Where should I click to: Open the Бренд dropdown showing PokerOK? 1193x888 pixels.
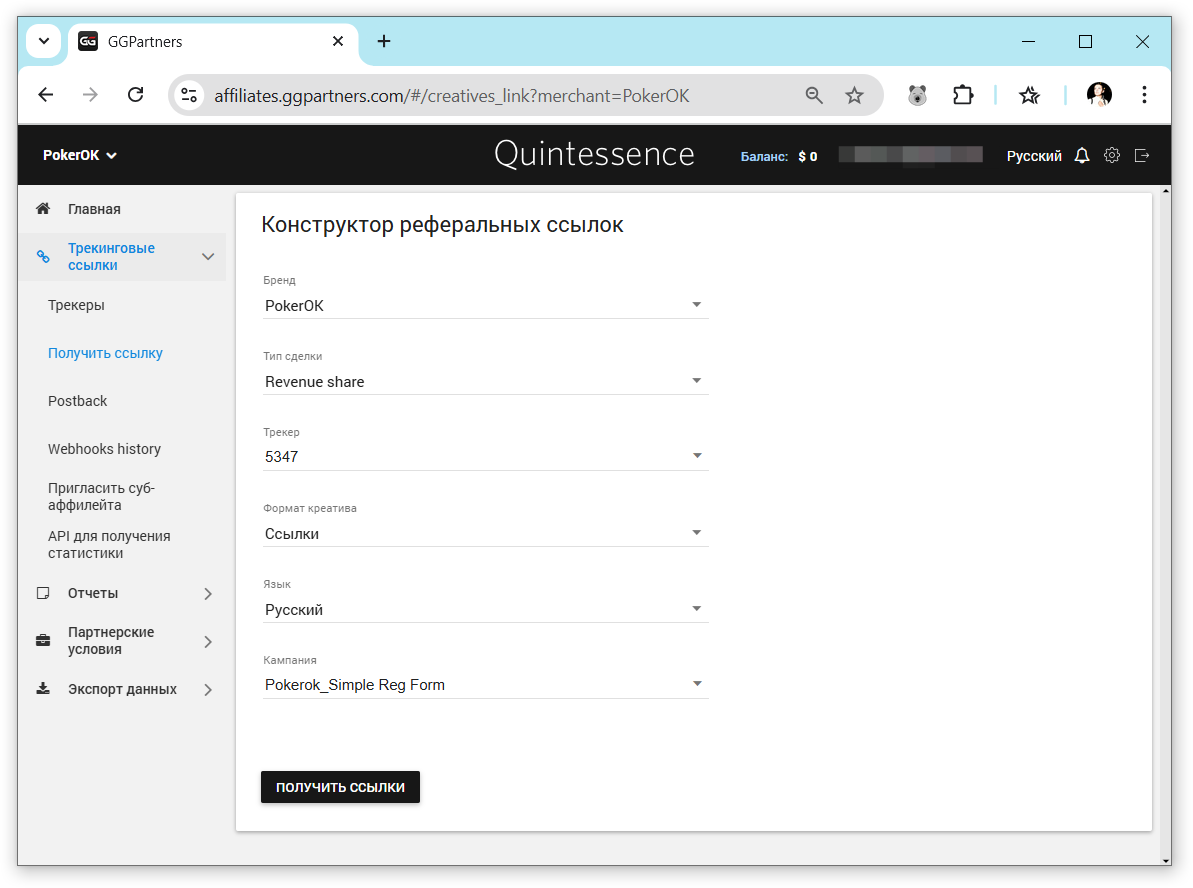pyautogui.click(x=485, y=305)
